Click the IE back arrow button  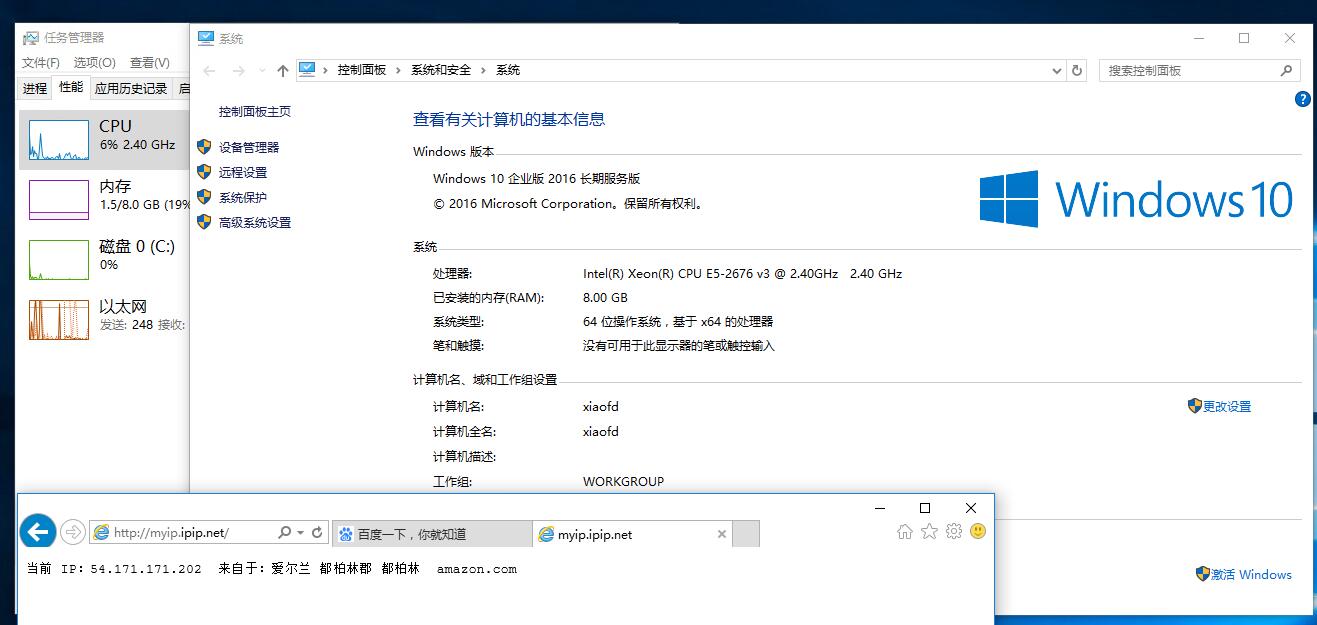(x=38, y=532)
